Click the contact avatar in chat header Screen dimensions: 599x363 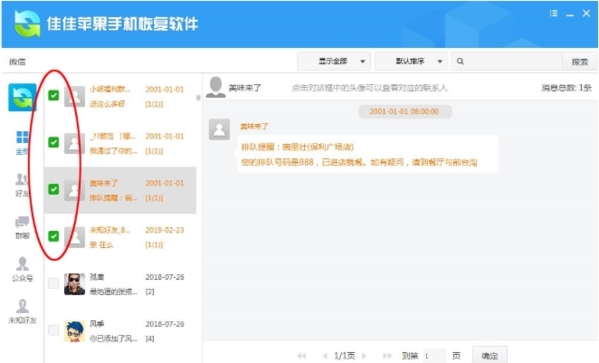216,88
